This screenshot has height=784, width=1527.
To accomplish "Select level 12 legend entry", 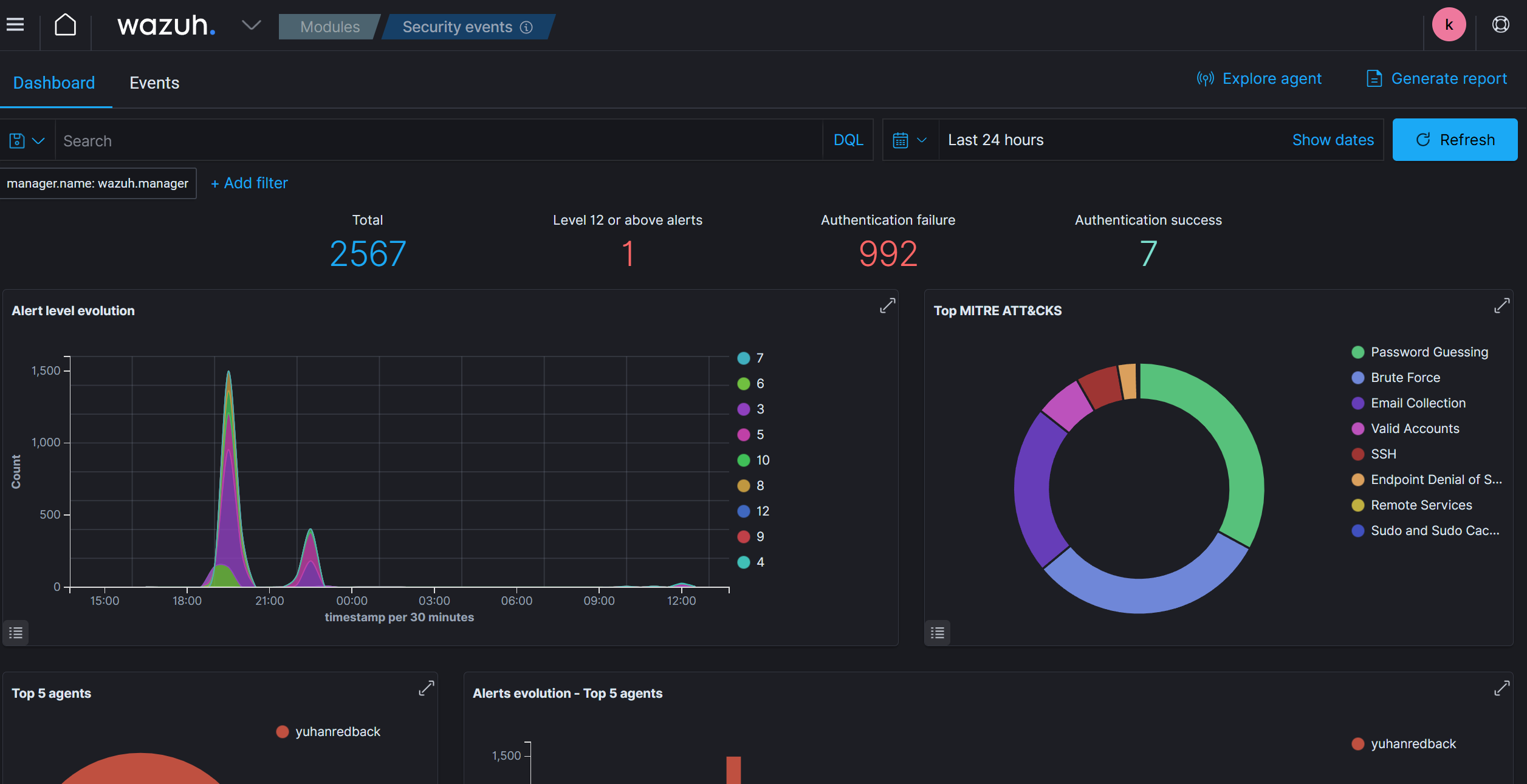I will point(753,511).
